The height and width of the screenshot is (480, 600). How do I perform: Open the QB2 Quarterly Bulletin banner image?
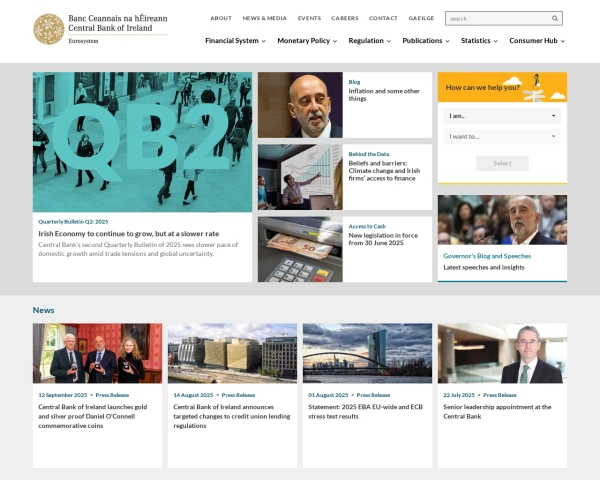point(142,142)
